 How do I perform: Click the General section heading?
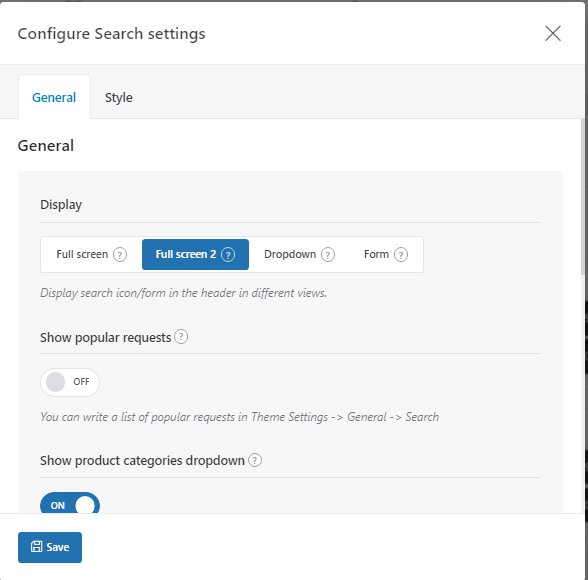coord(46,146)
